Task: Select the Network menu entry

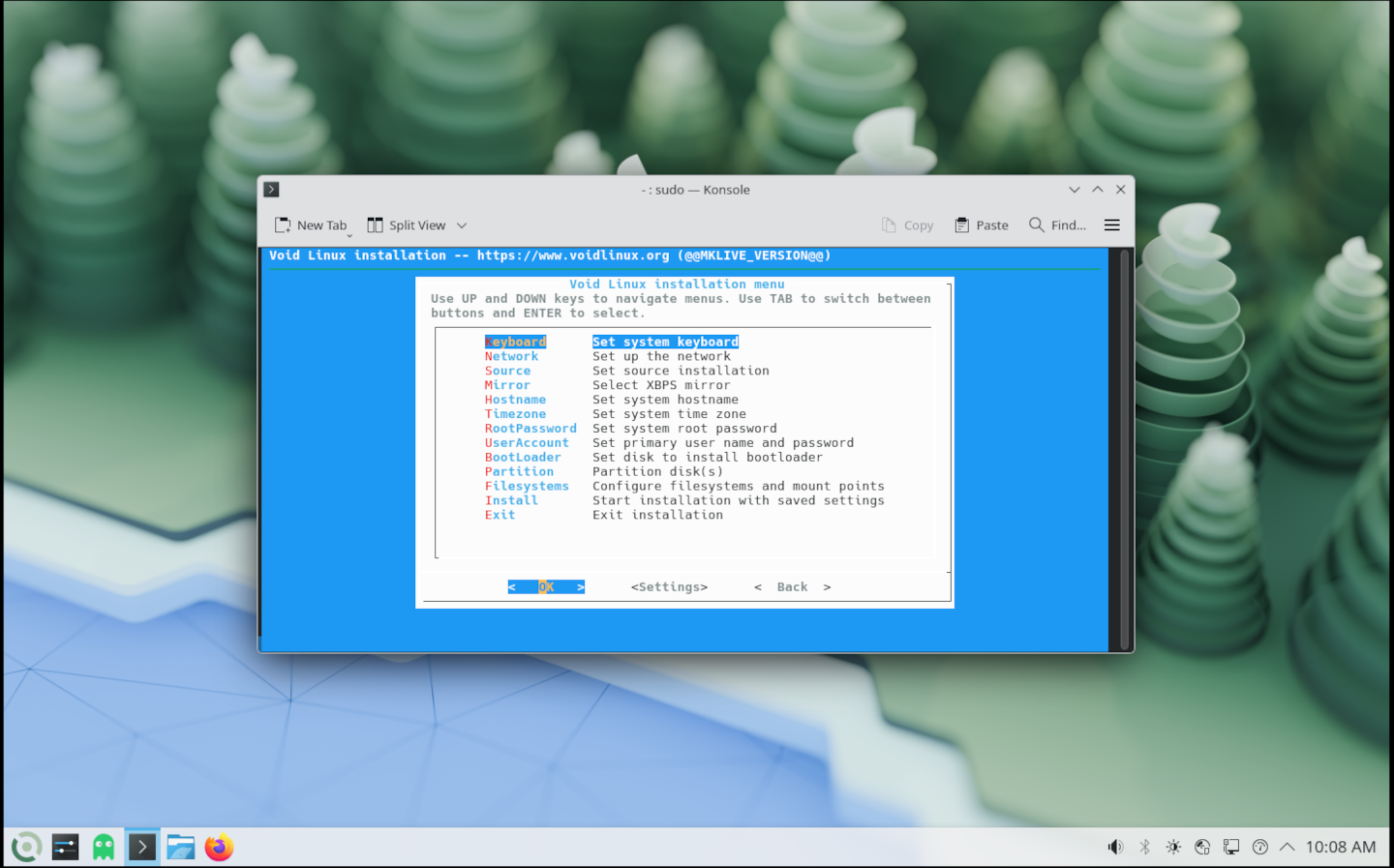Action: pos(511,356)
